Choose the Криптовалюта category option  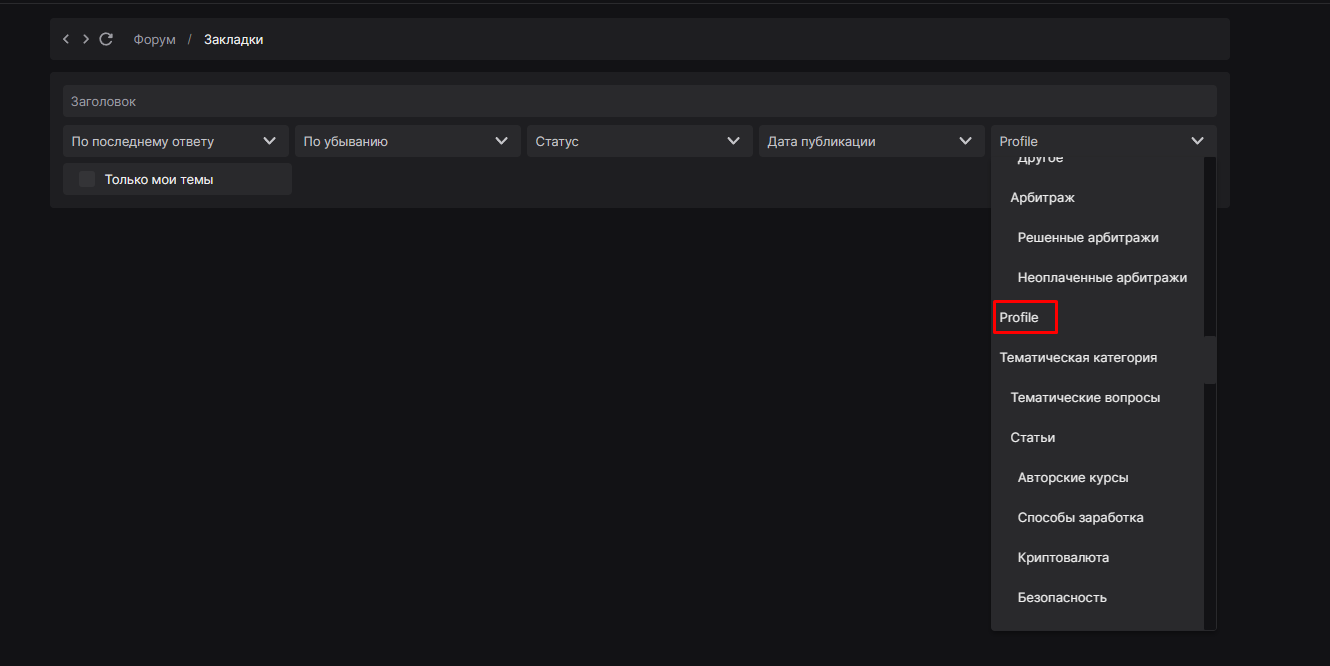click(x=1063, y=558)
